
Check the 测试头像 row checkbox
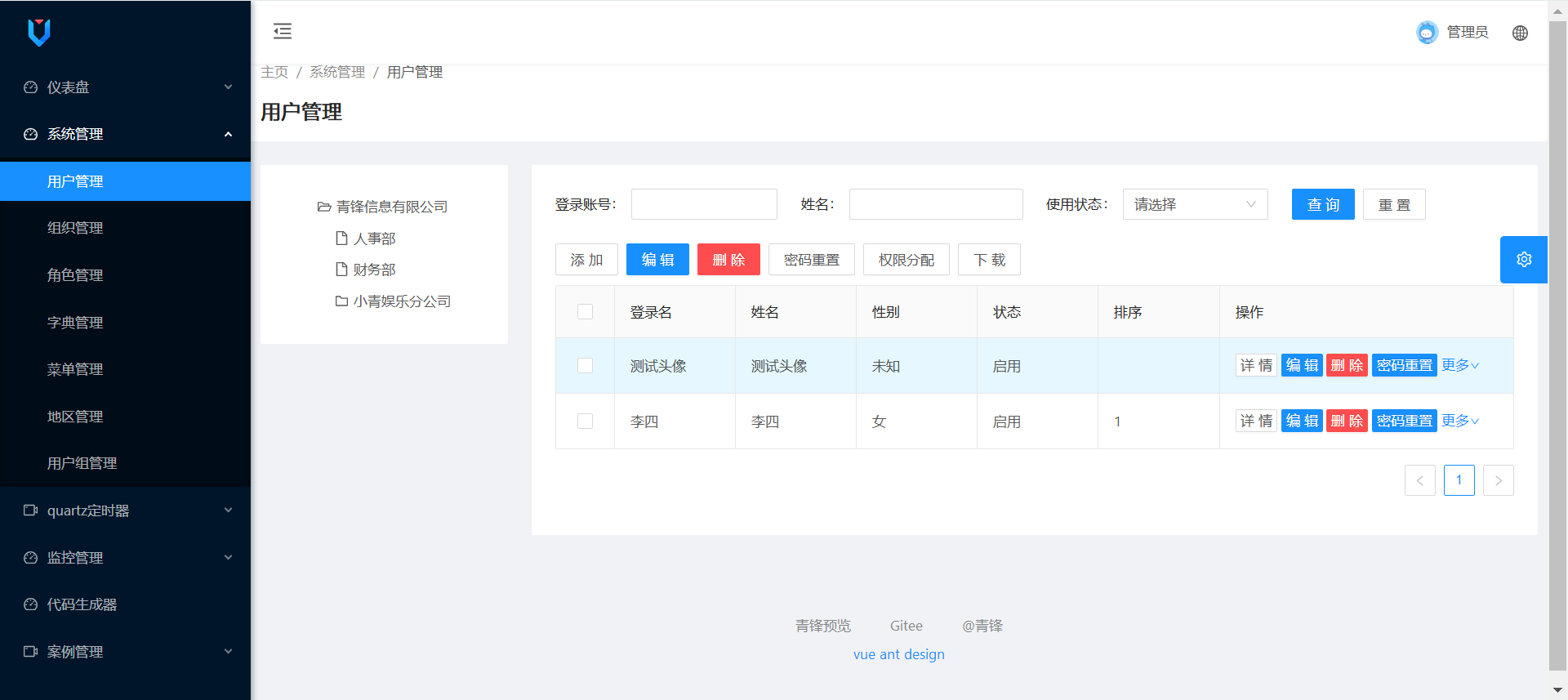[585, 365]
